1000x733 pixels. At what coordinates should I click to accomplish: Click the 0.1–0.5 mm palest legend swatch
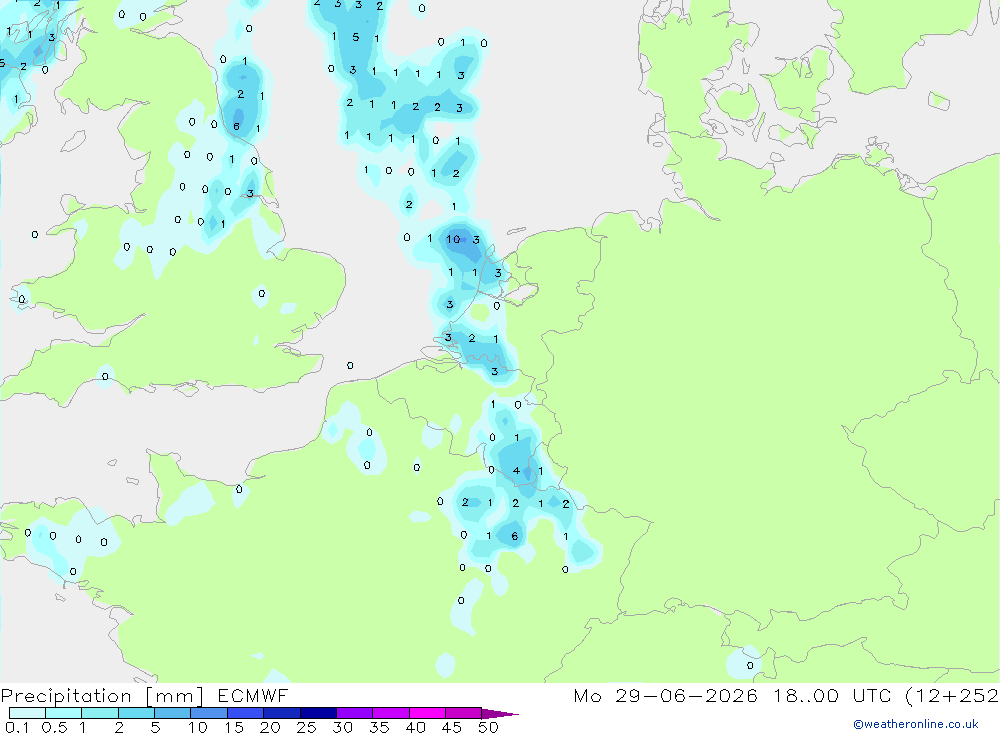point(27,713)
